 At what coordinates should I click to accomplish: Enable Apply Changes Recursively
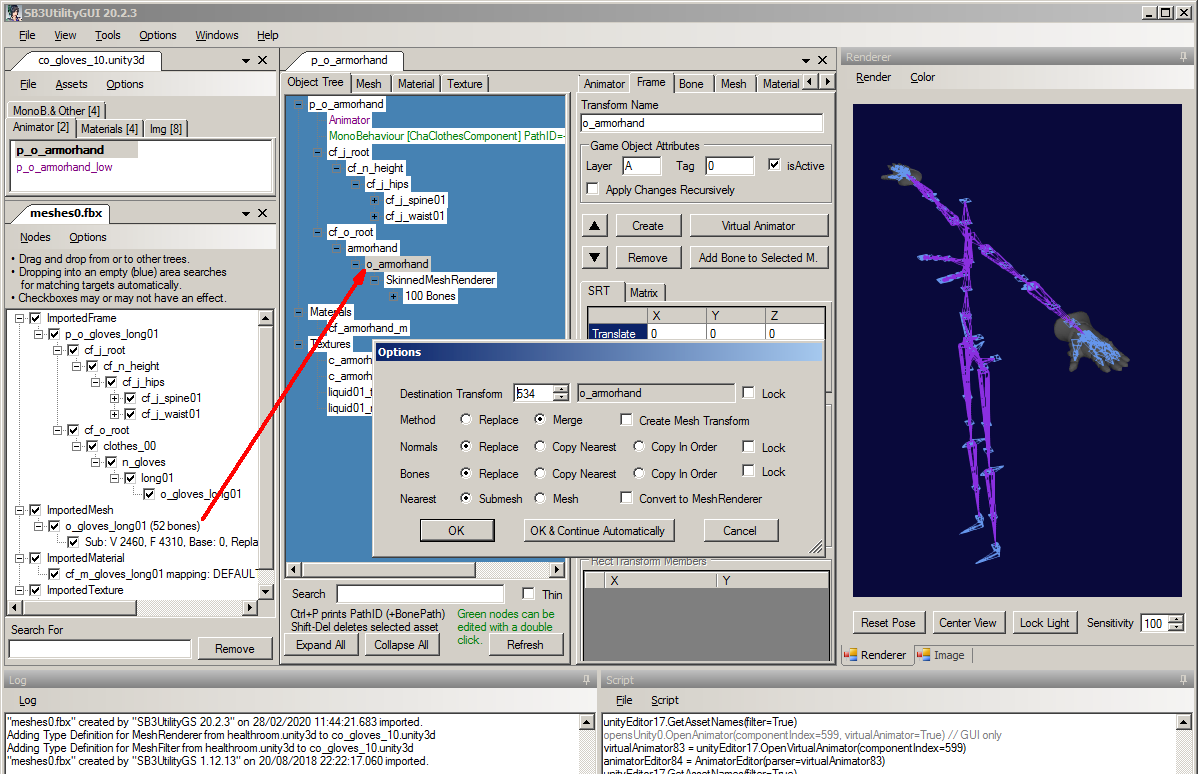(592, 189)
